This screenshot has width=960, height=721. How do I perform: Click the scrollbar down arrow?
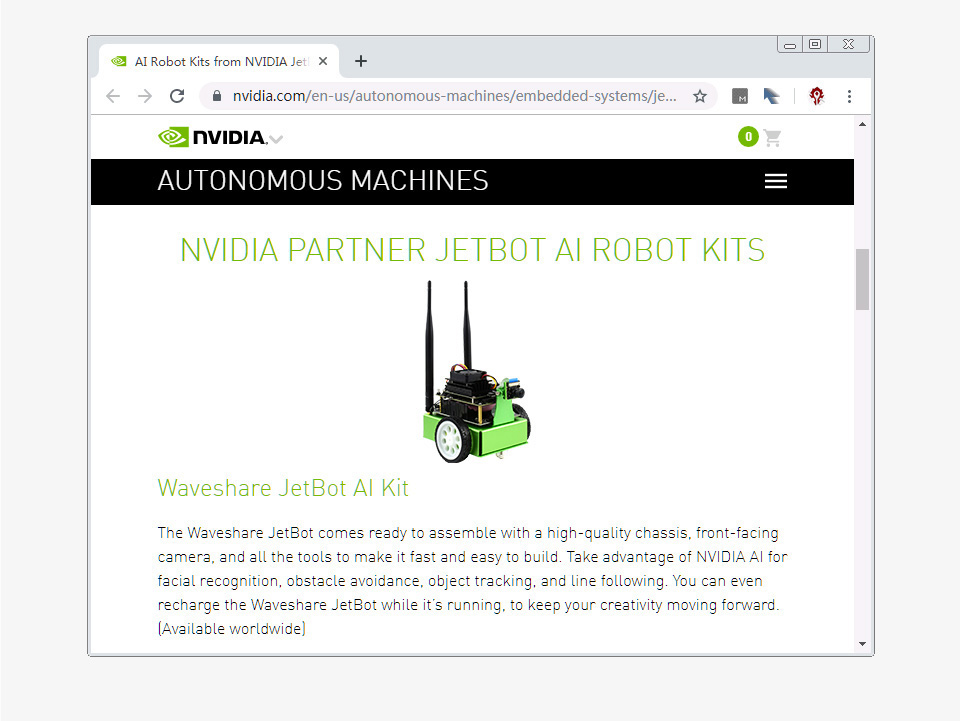pos(863,644)
